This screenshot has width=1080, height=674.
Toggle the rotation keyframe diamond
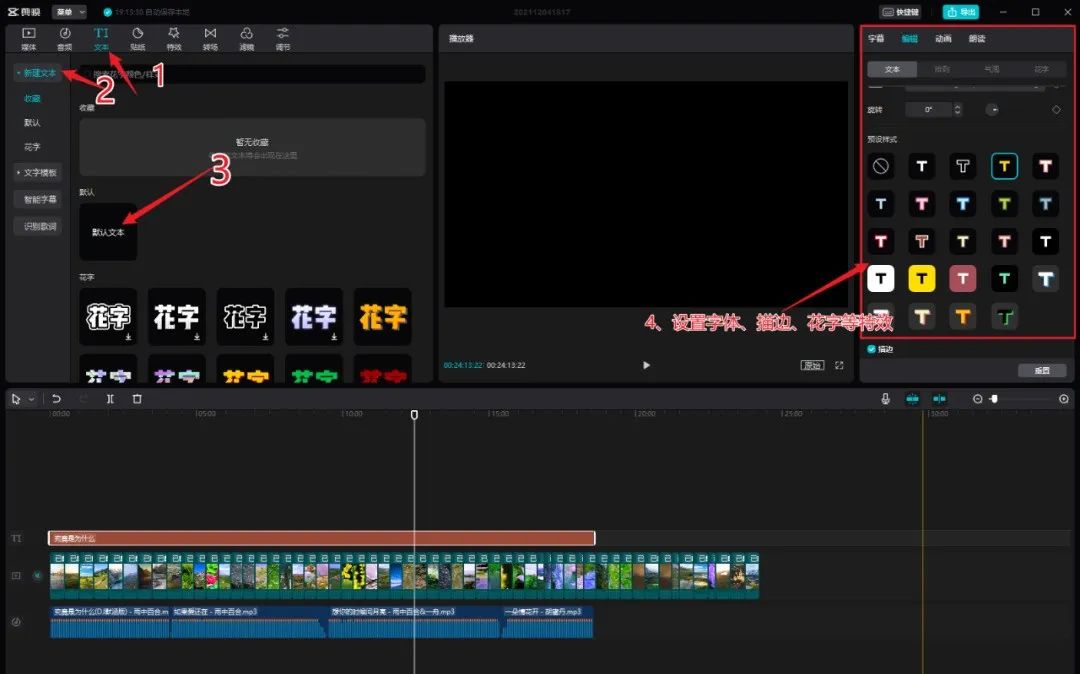coord(1056,109)
